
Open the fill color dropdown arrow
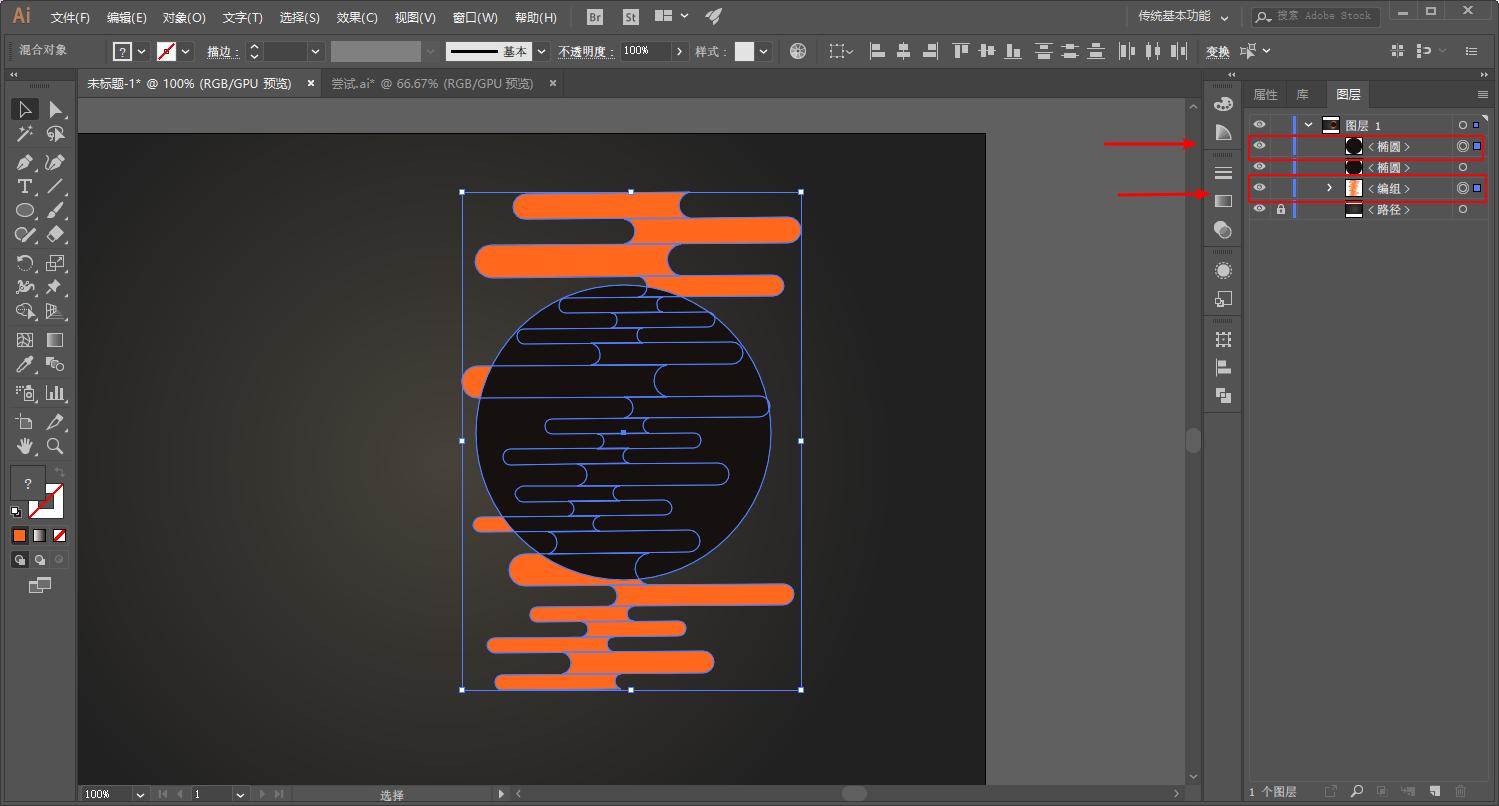tap(141, 51)
